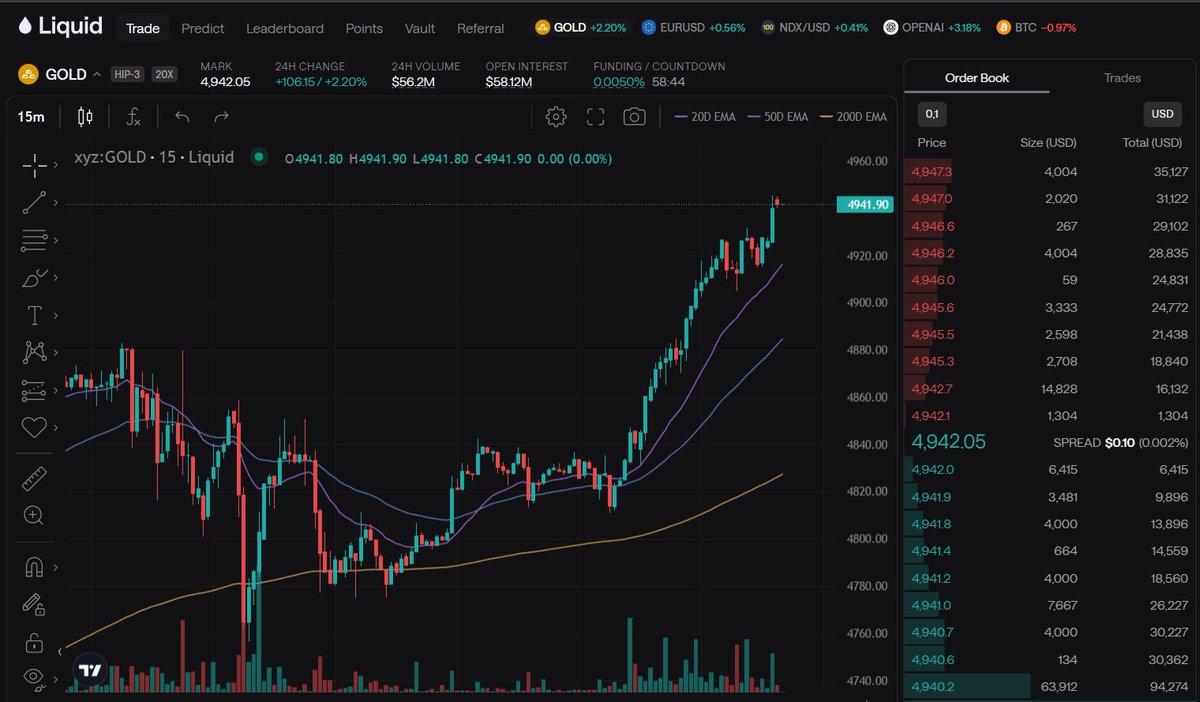Click the 4941.90 current price label
1200x702 pixels.
point(864,205)
